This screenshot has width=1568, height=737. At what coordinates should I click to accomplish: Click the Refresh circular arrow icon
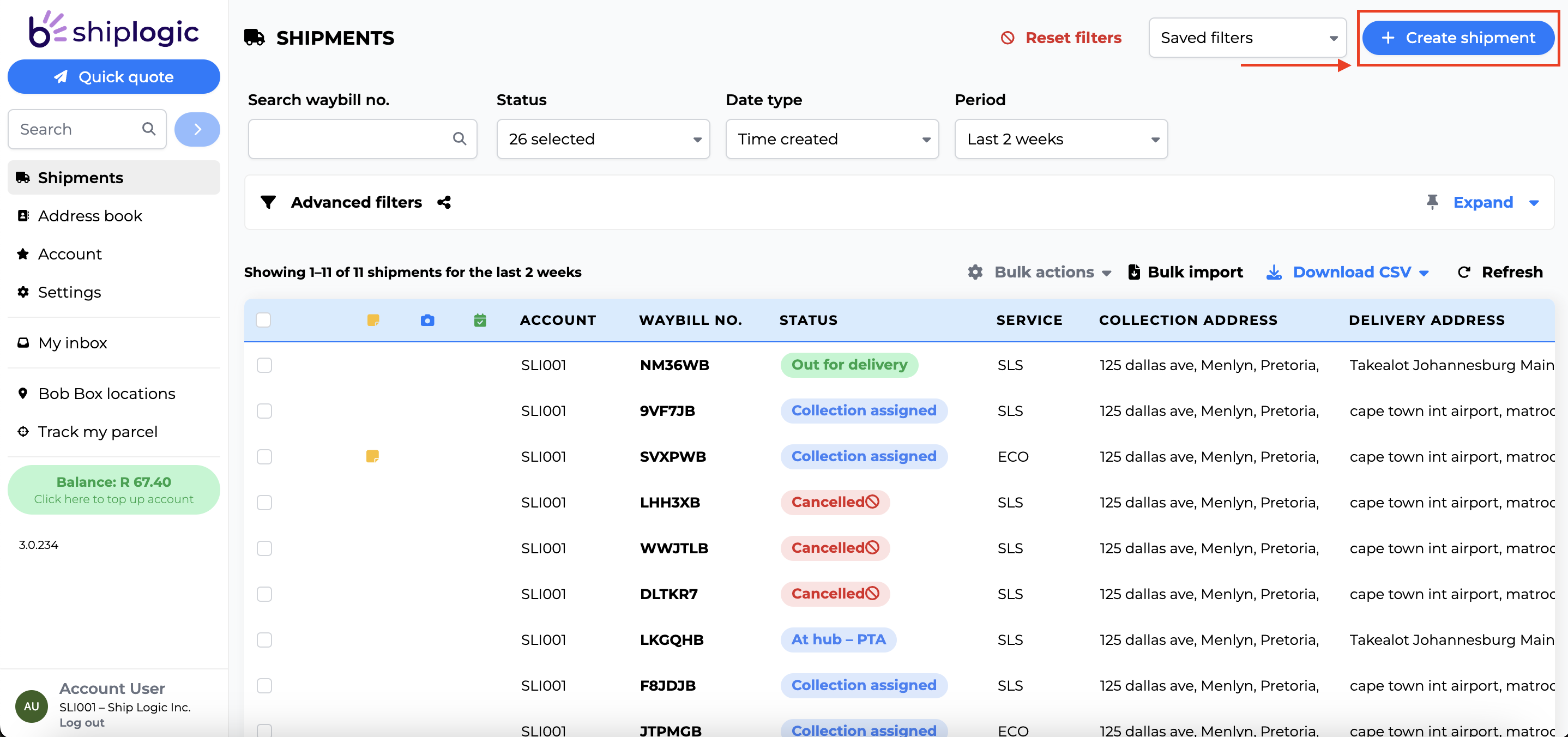click(x=1464, y=272)
